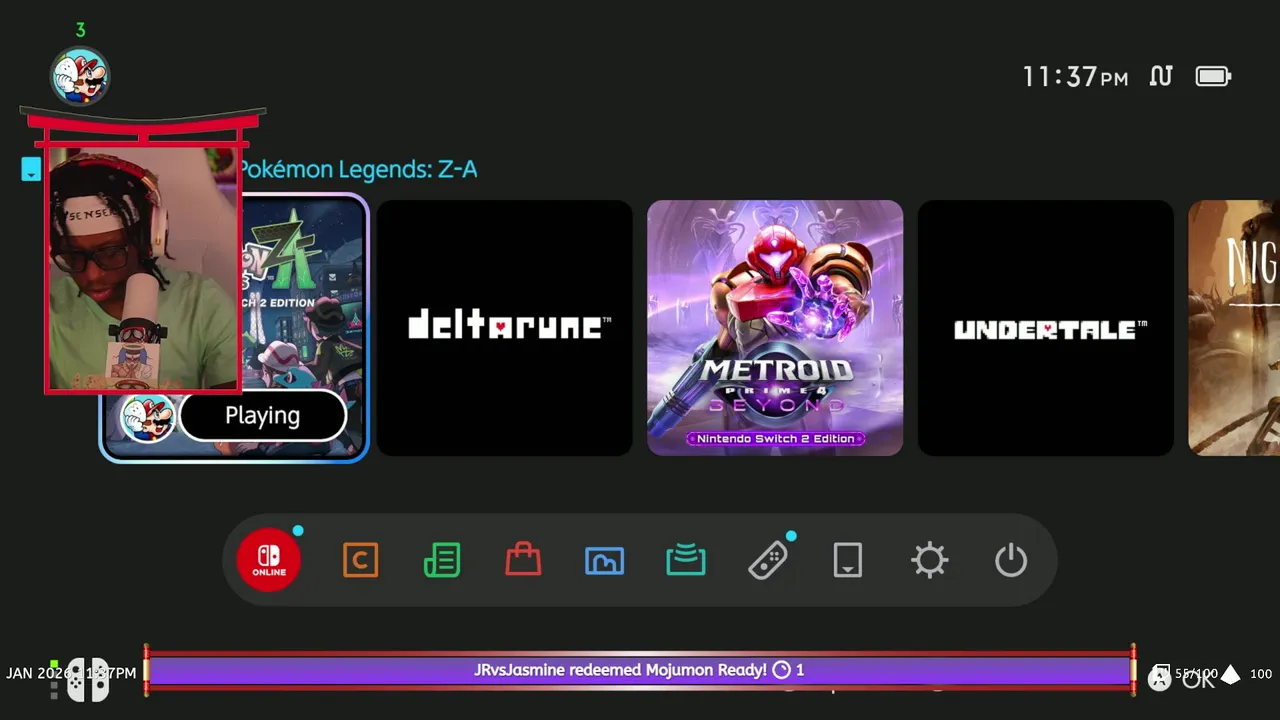Open the Album icon
1280x720 pixels.
[x=604, y=560]
